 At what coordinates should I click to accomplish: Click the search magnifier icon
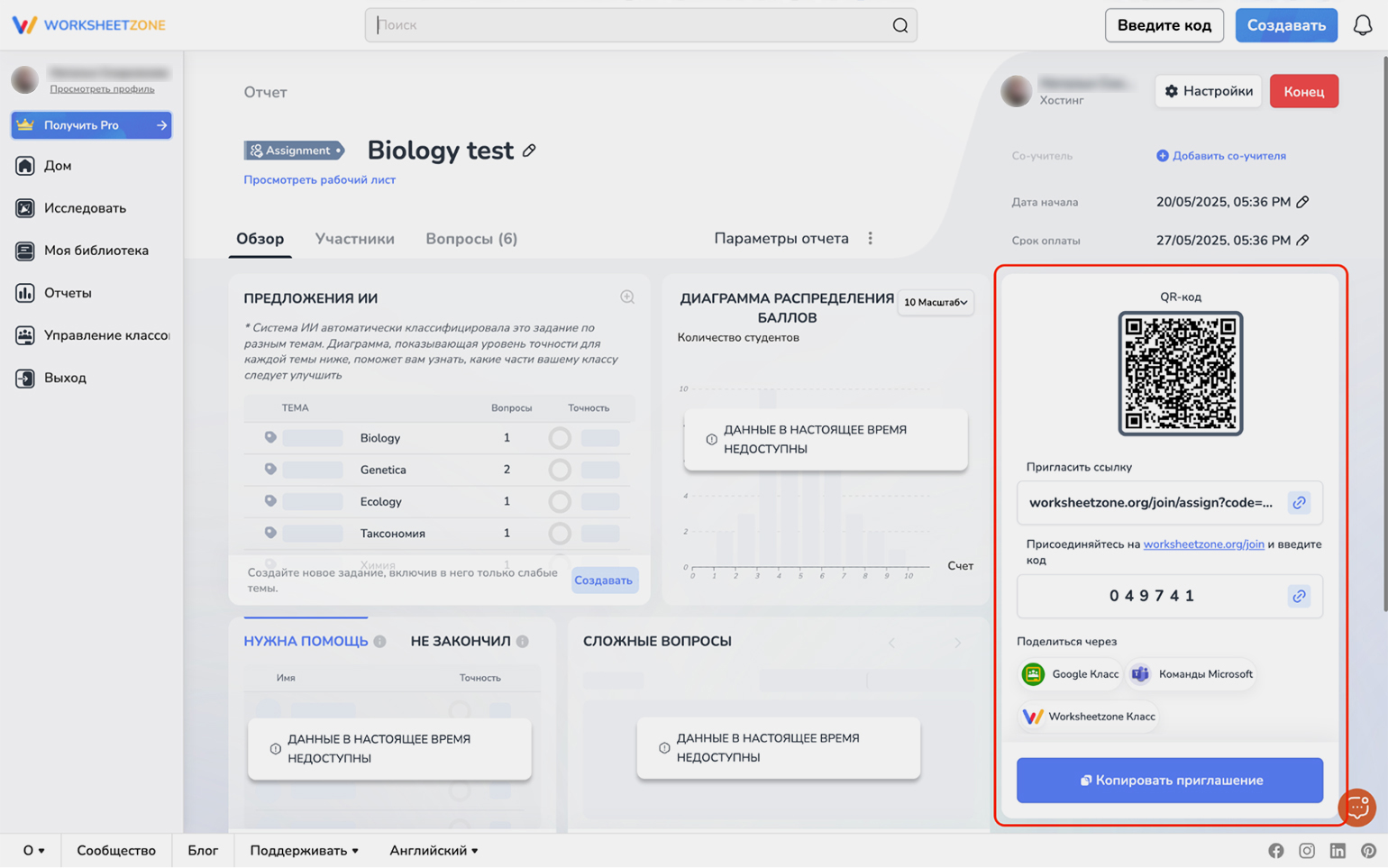point(899,25)
